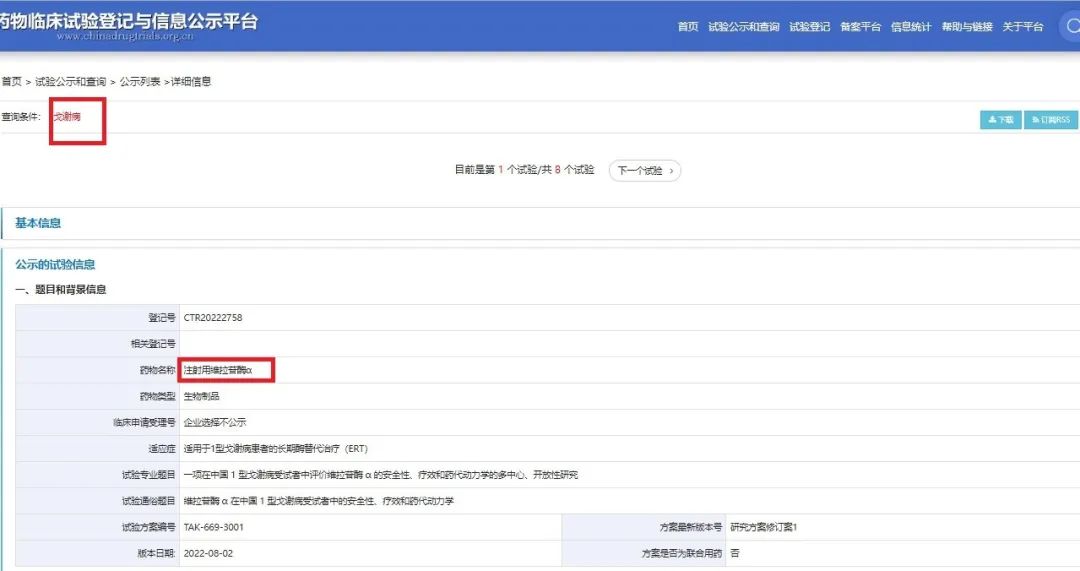Select version date 2022-08-02
The width and height of the screenshot is (1080, 571).
click(x=208, y=553)
